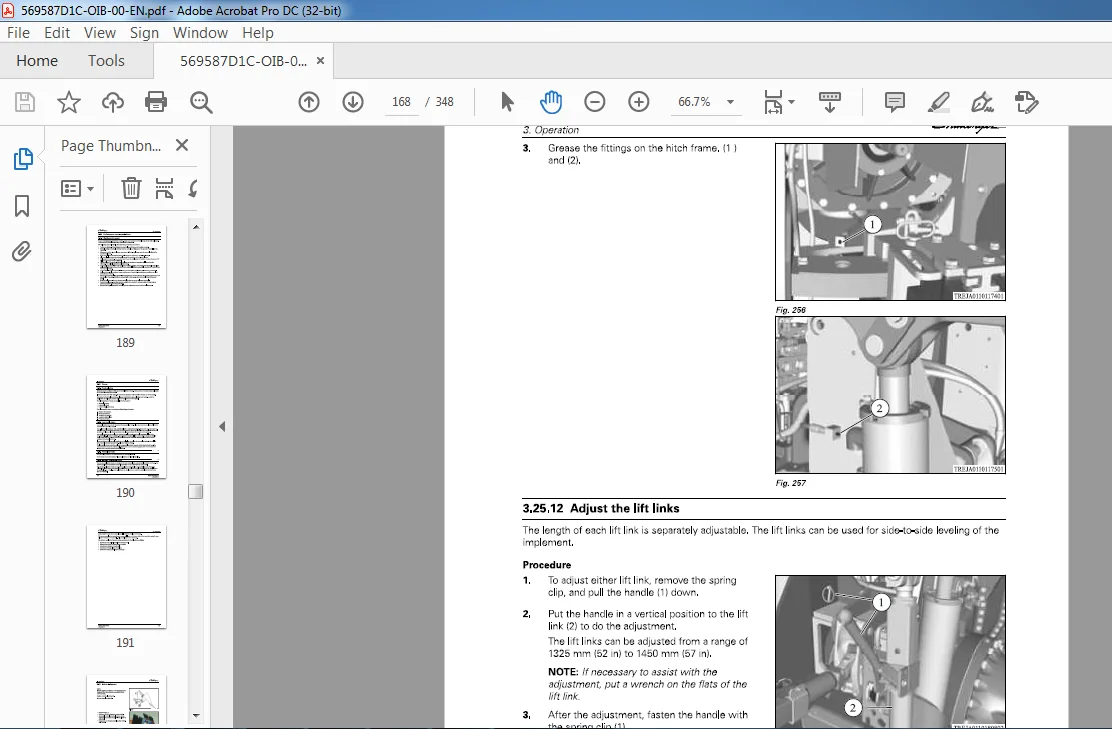
Task: Click the '3.25.12 Adjust the lift links' heading
Action: click(x=601, y=508)
